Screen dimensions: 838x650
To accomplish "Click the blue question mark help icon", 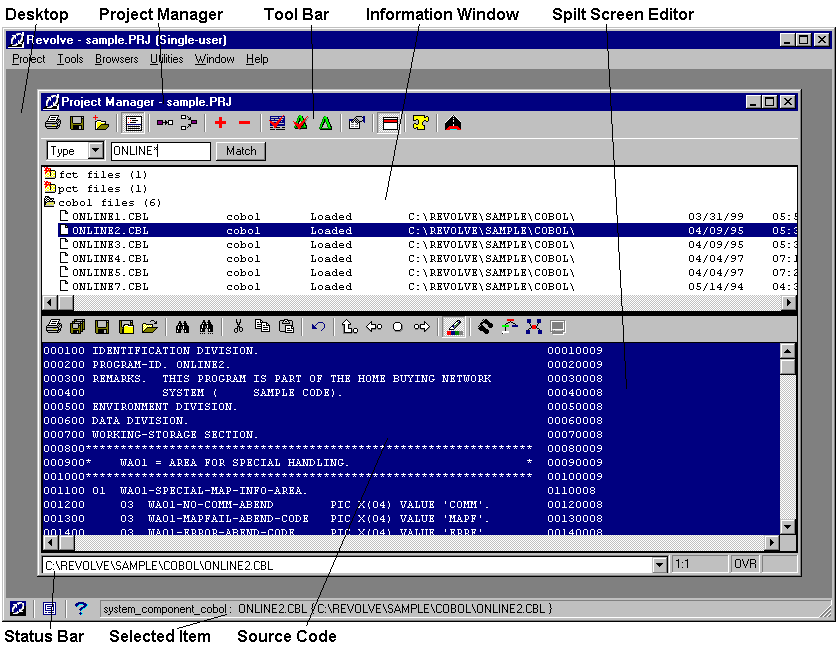I will point(81,608).
